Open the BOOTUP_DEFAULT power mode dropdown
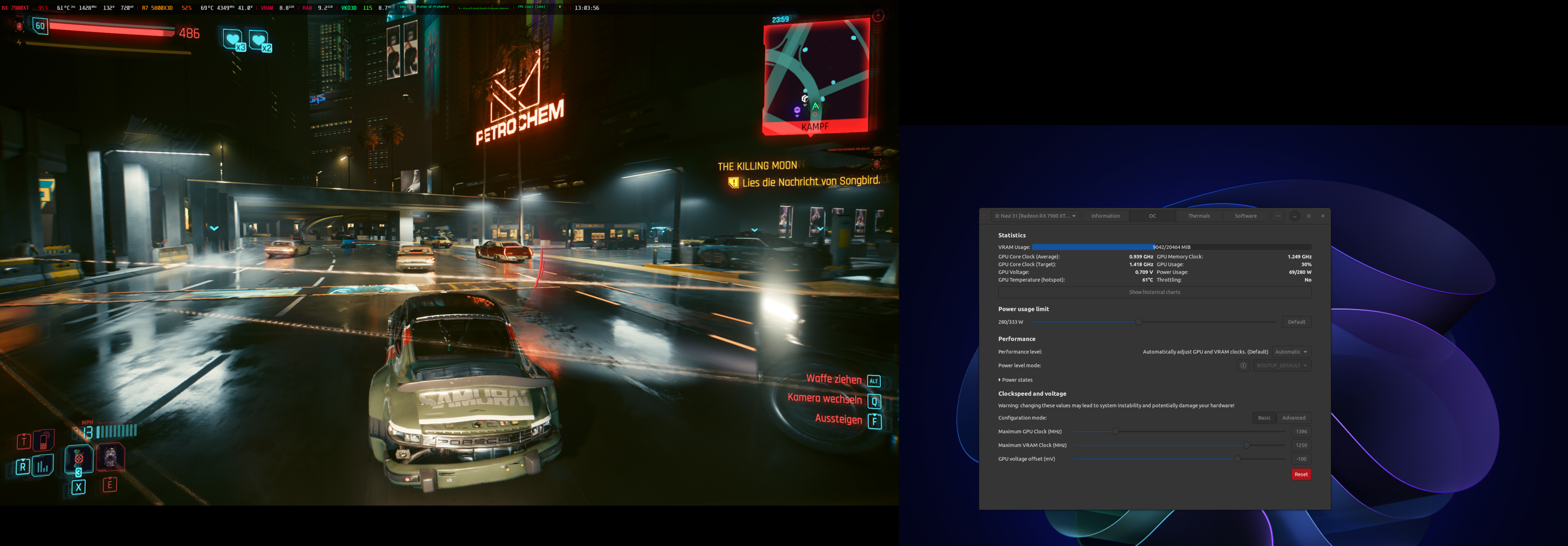The height and width of the screenshot is (546, 1568). [1281, 365]
